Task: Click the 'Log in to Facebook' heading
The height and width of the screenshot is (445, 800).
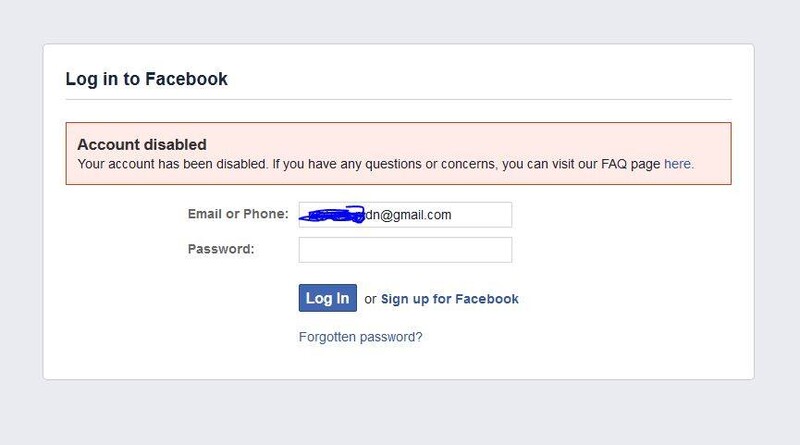Action: click(146, 79)
